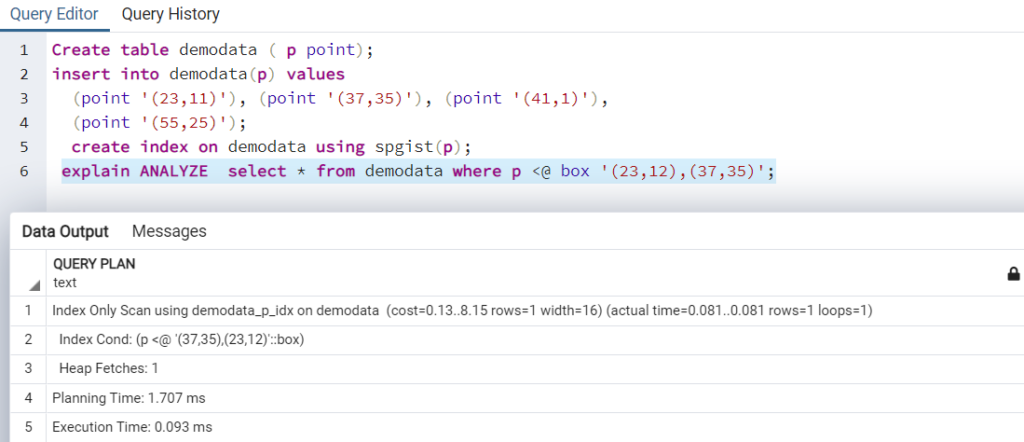Click the Execution Time result cell
1024x442 pixels.
click(x=534, y=427)
